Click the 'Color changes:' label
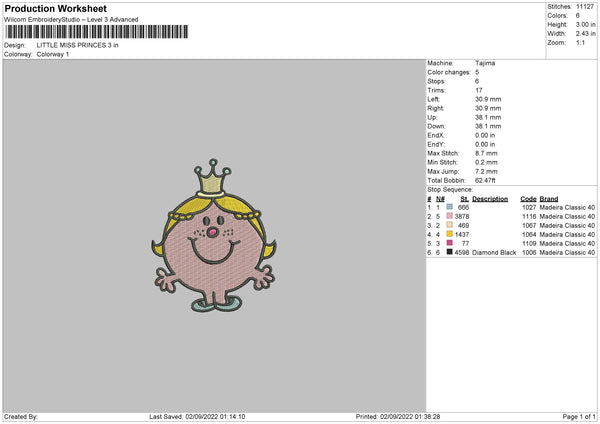 tap(449, 72)
